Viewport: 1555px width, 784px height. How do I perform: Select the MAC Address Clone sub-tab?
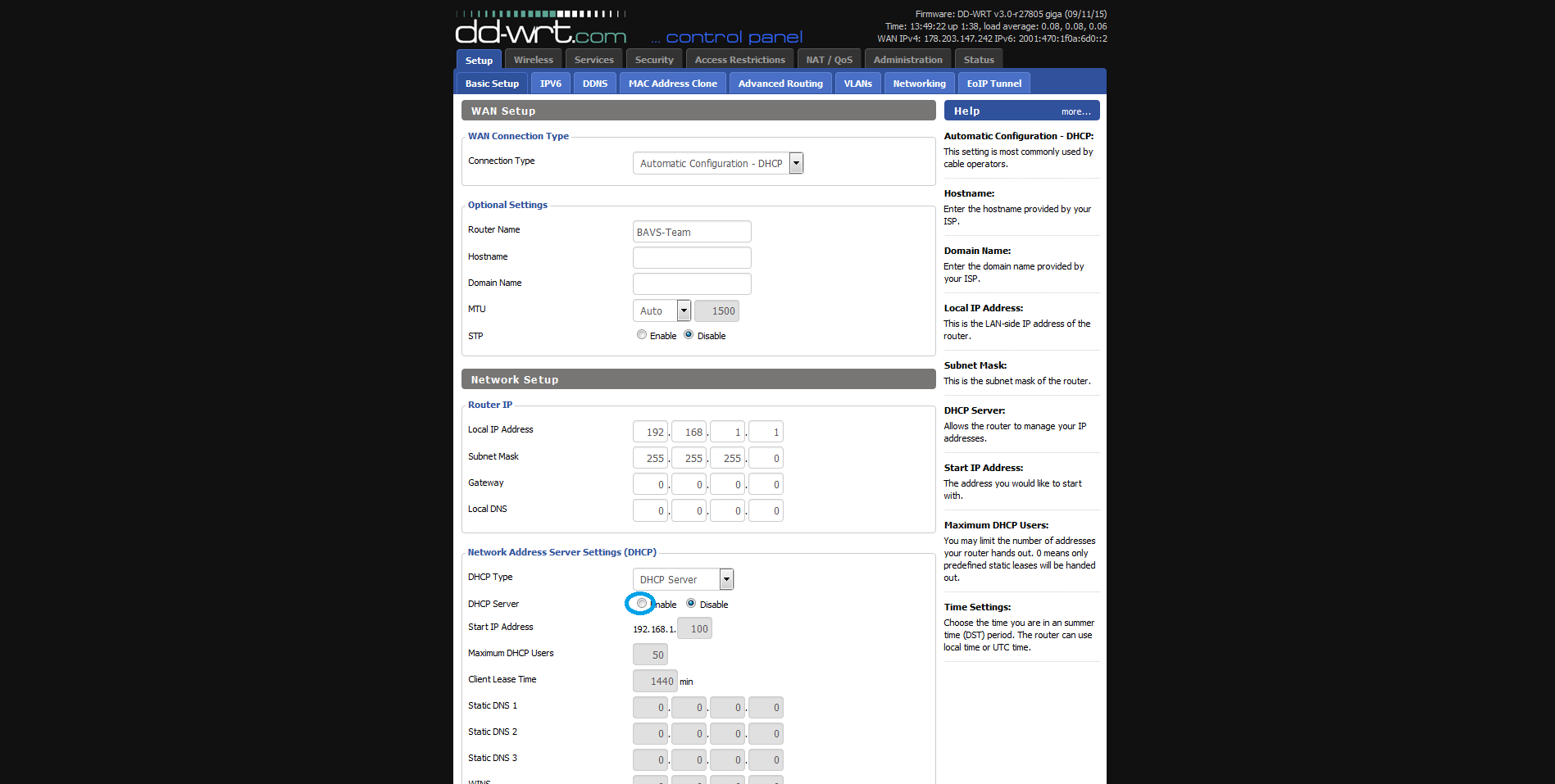pyautogui.click(x=673, y=84)
